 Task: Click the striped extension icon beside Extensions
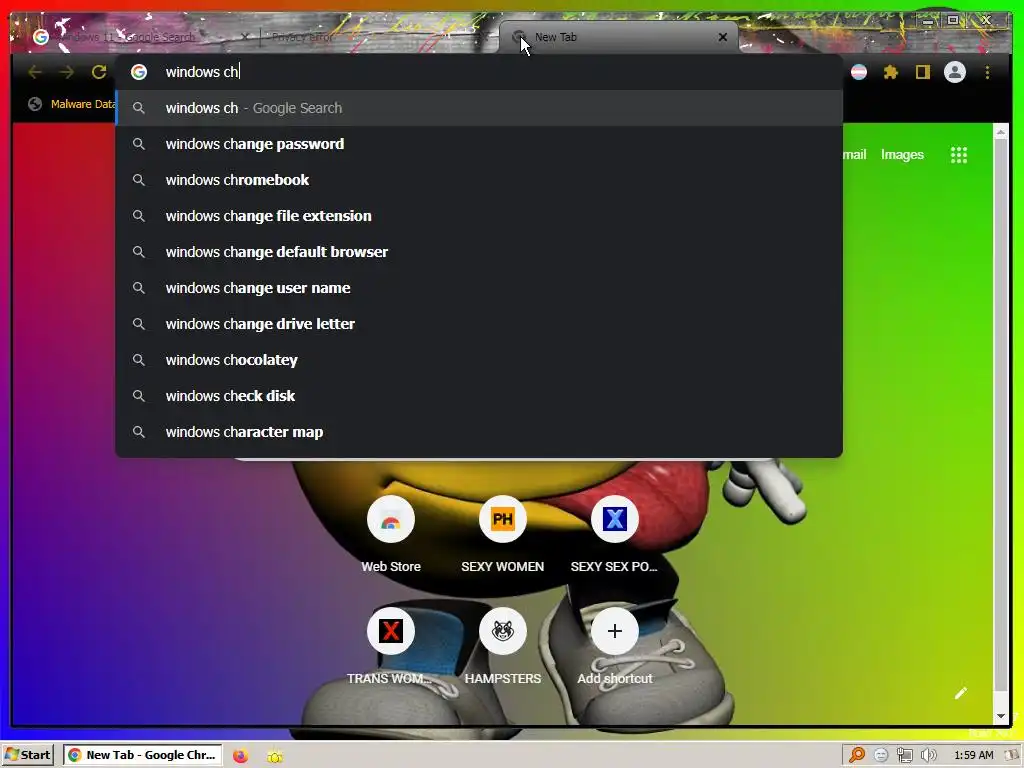click(859, 72)
